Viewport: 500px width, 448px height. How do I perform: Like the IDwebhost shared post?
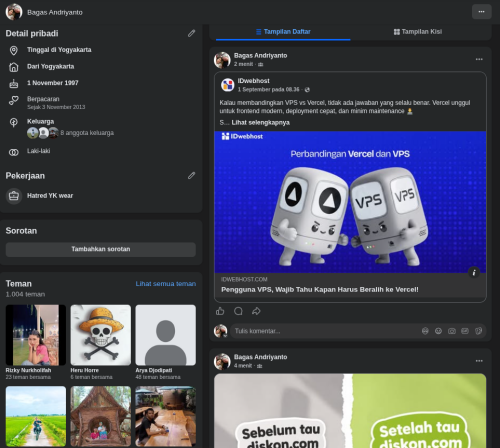pyautogui.click(x=220, y=311)
